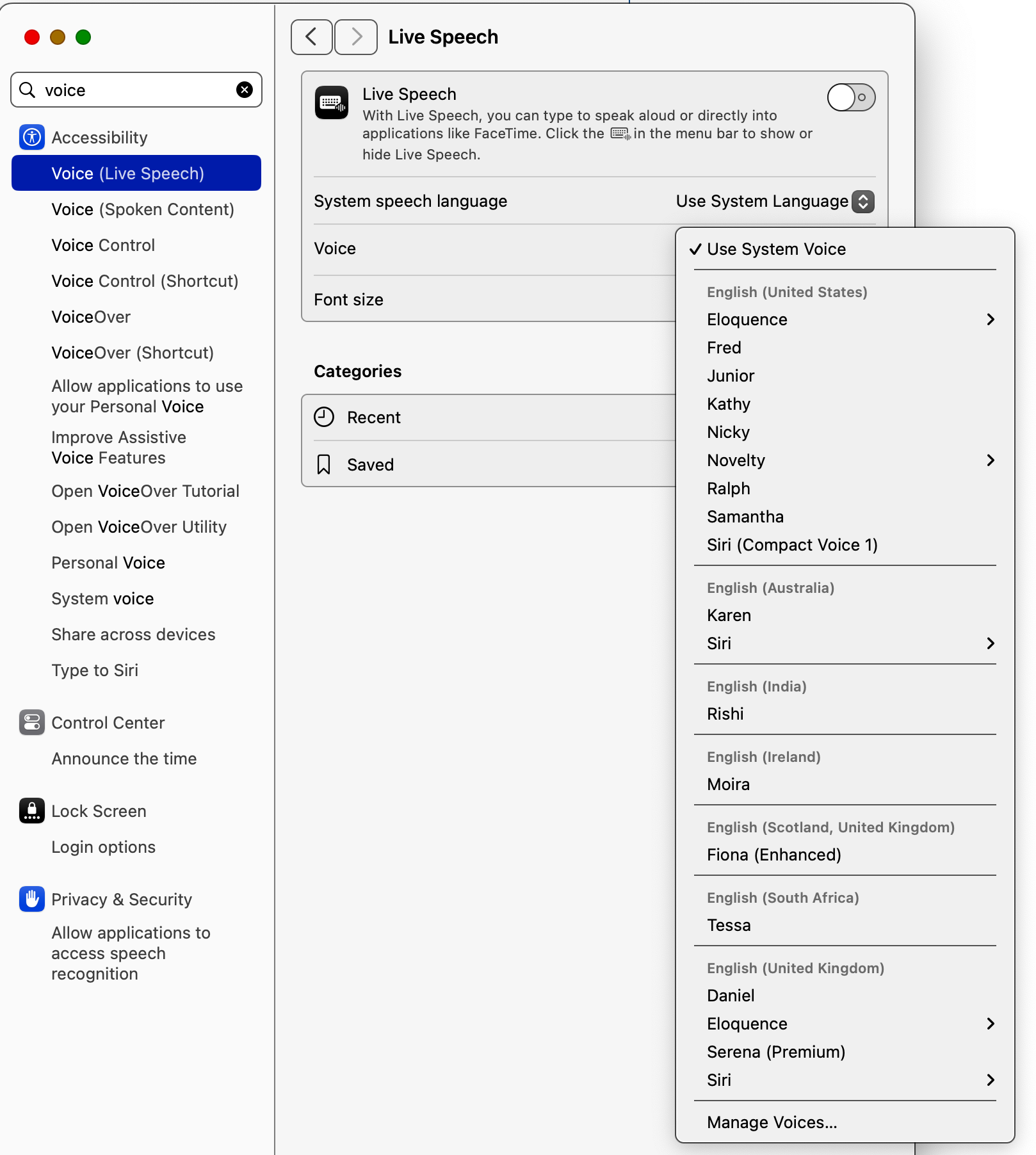The height and width of the screenshot is (1155, 1036).
Task: Click the back navigation arrow
Action: pos(311,36)
